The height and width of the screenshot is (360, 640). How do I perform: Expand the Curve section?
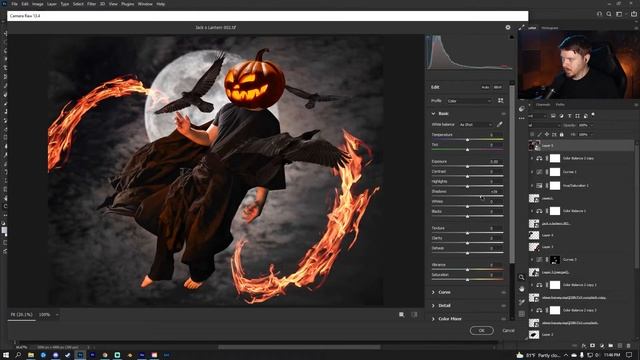pos(433,292)
